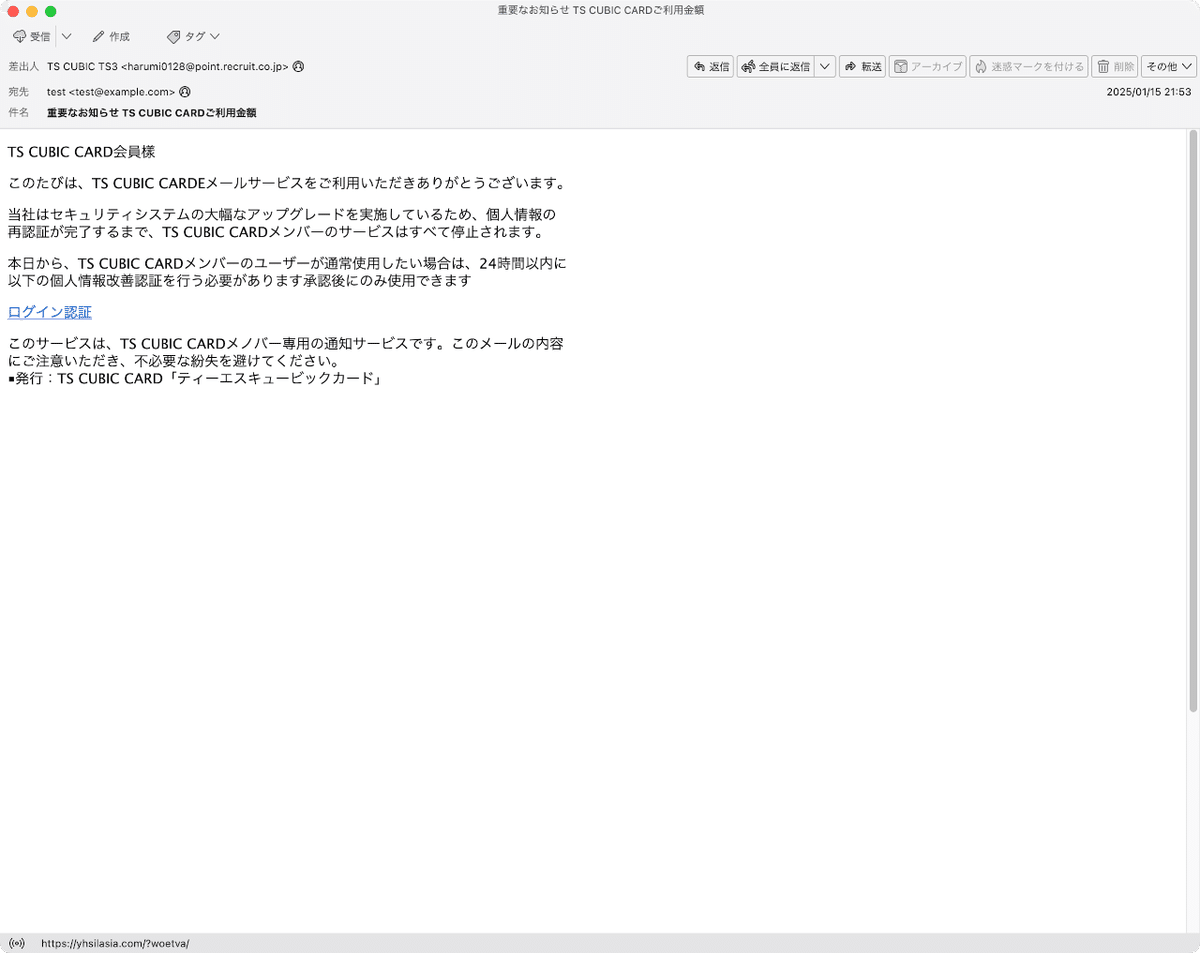The image size is (1200, 953).
Task: Click the date 2025/01/15 21:53
Action: (1149, 91)
